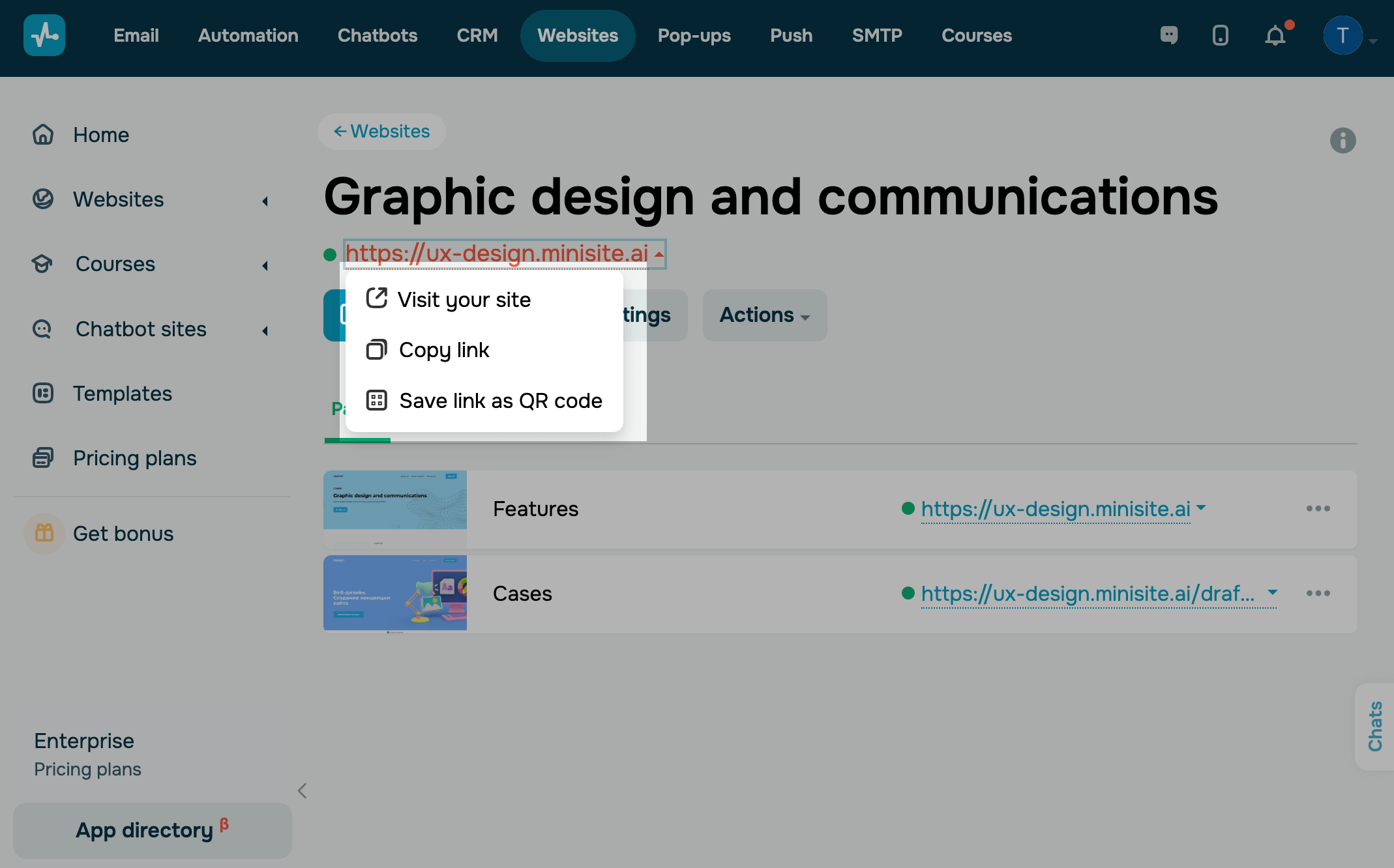Image resolution: width=1394 pixels, height=868 pixels.
Task: Click the SendPulse logo icon
Action: coord(44,35)
